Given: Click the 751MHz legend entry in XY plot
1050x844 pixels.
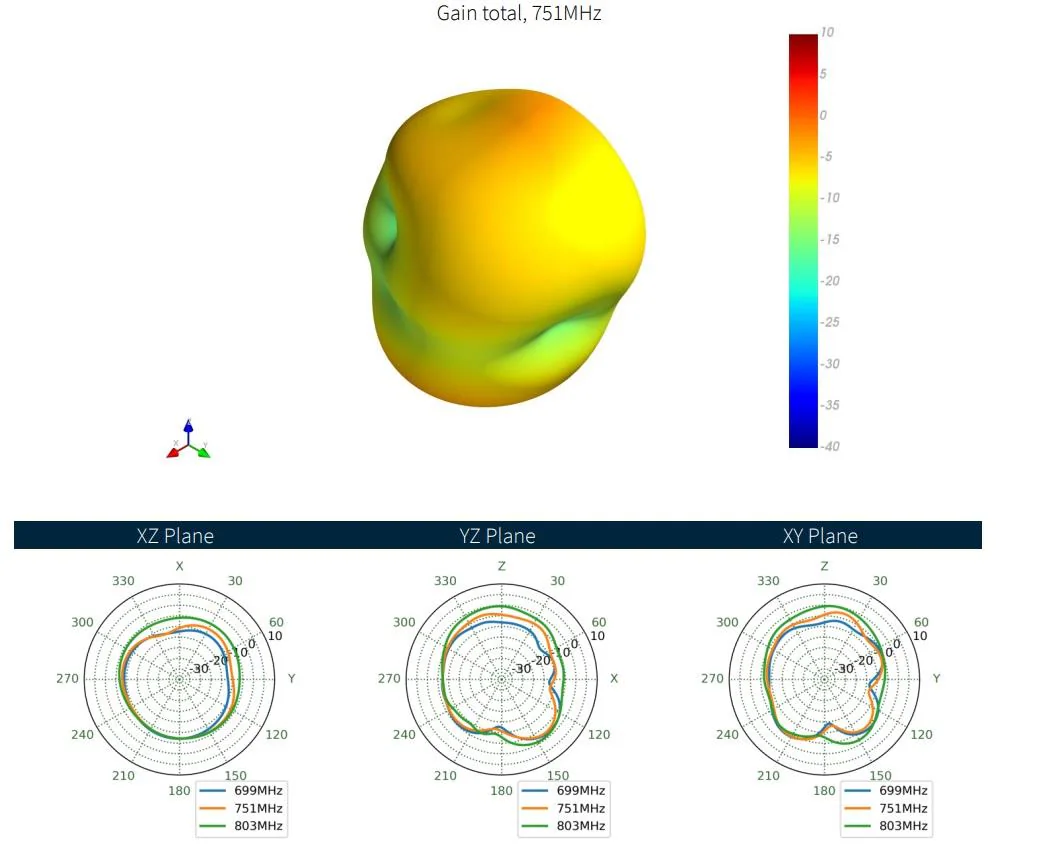Looking at the screenshot, I should 887,808.
